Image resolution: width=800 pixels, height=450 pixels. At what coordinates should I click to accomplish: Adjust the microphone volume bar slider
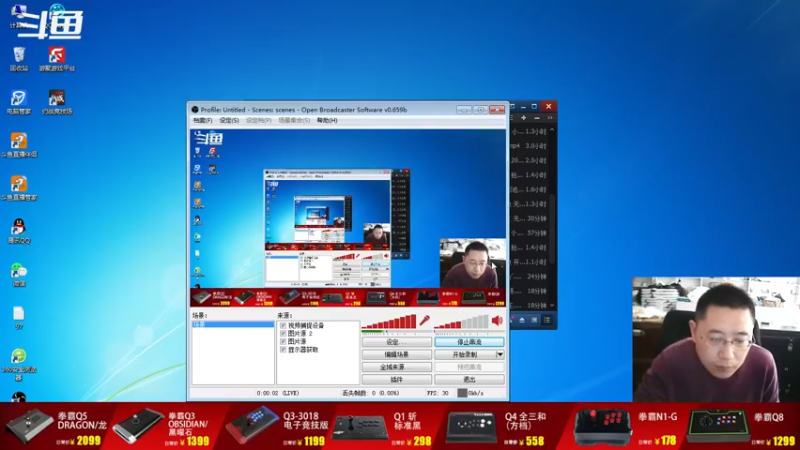point(389,321)
